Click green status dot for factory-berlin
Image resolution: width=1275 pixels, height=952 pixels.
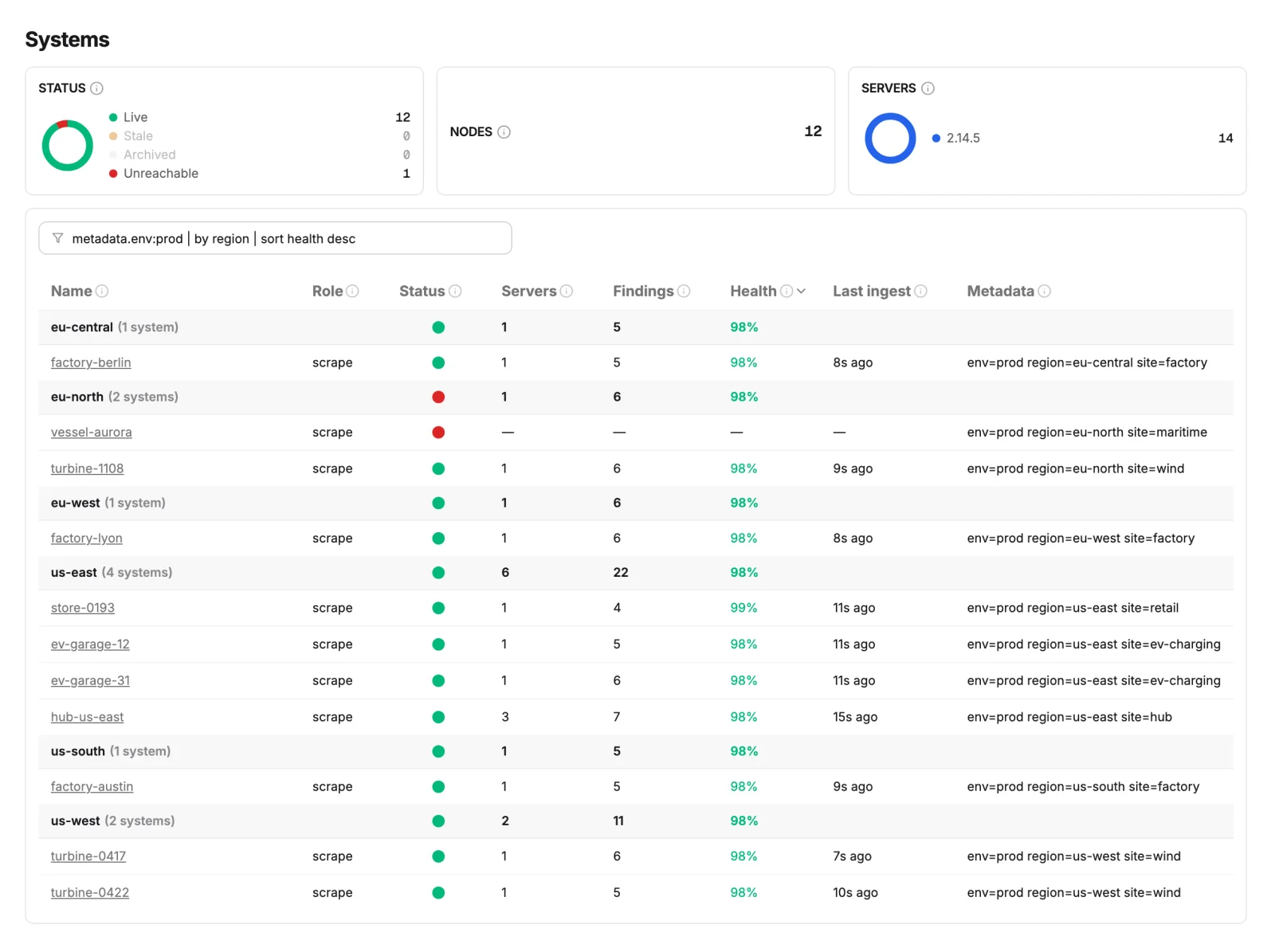(x=438, y=362)
